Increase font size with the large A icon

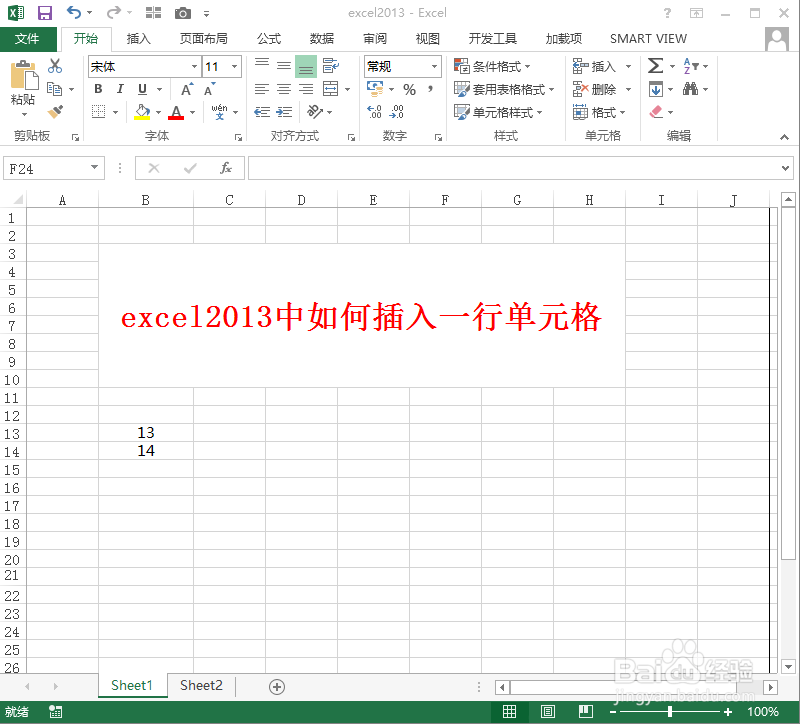(x=187, y=90)
